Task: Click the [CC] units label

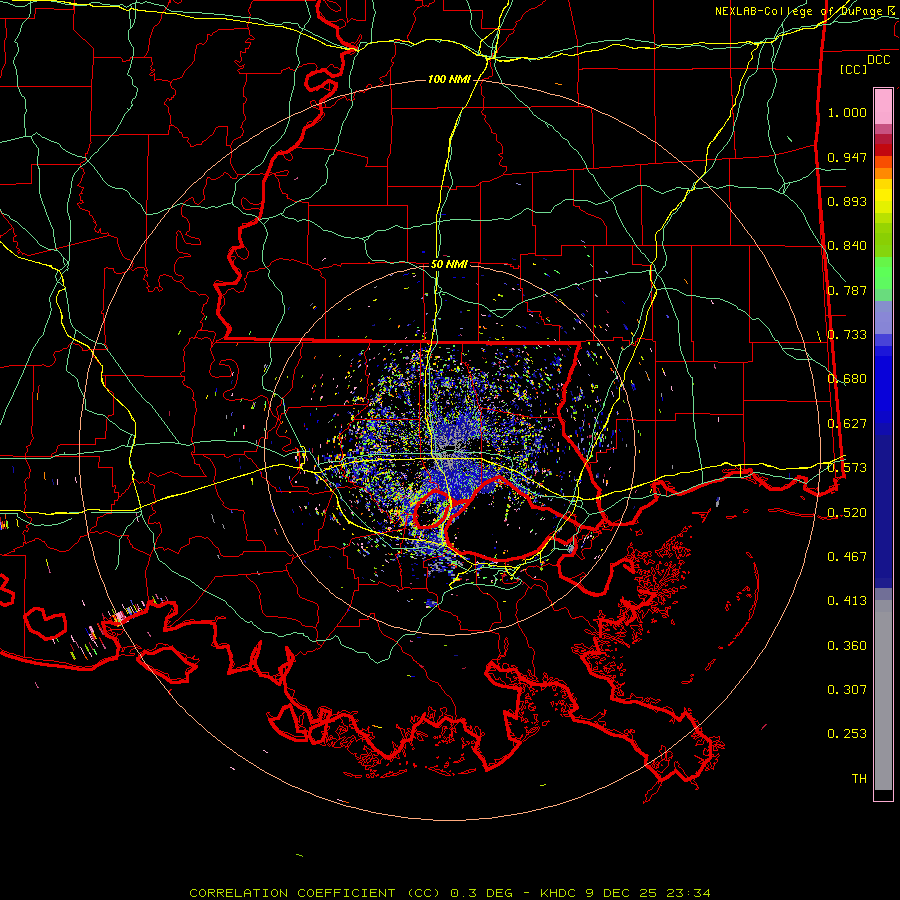Action: [x=854, y=69]
